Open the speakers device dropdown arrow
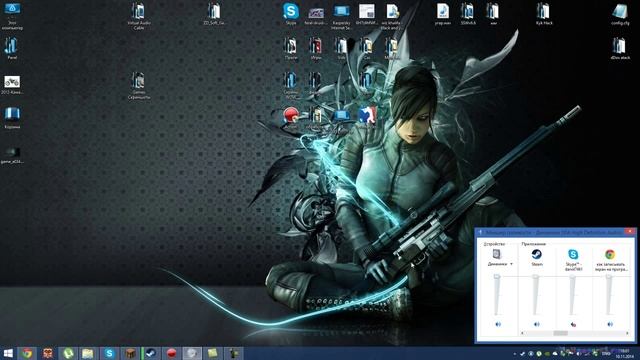 511,264
